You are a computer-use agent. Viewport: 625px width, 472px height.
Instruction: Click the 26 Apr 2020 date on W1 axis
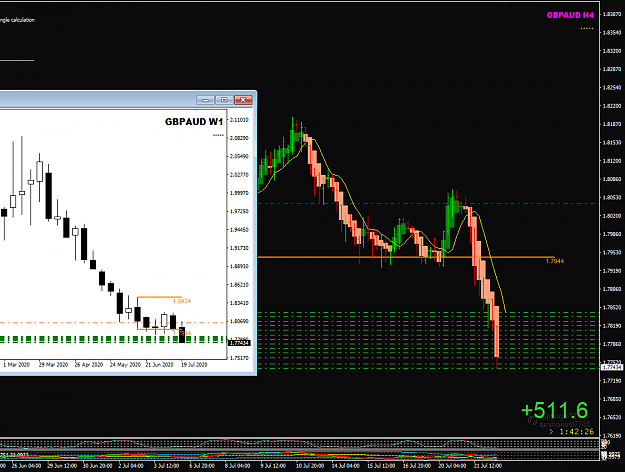(x=88, y=364)
